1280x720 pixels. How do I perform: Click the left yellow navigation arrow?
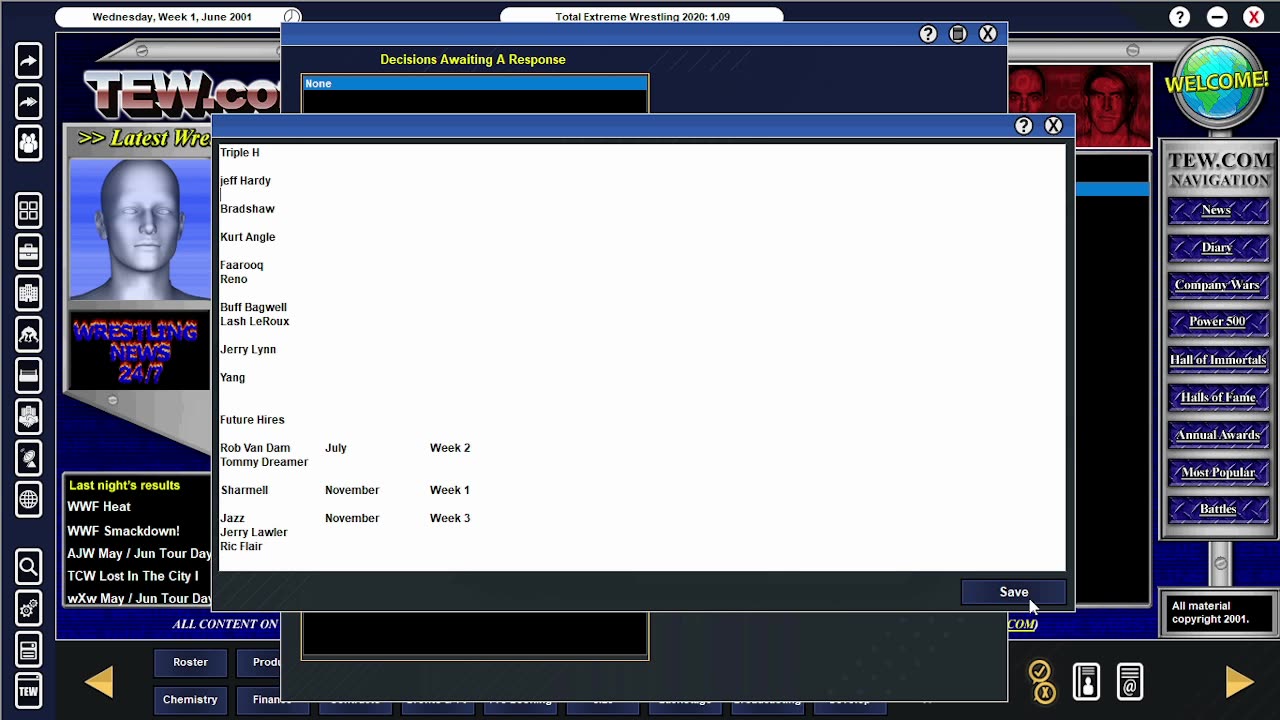point(99,681)
